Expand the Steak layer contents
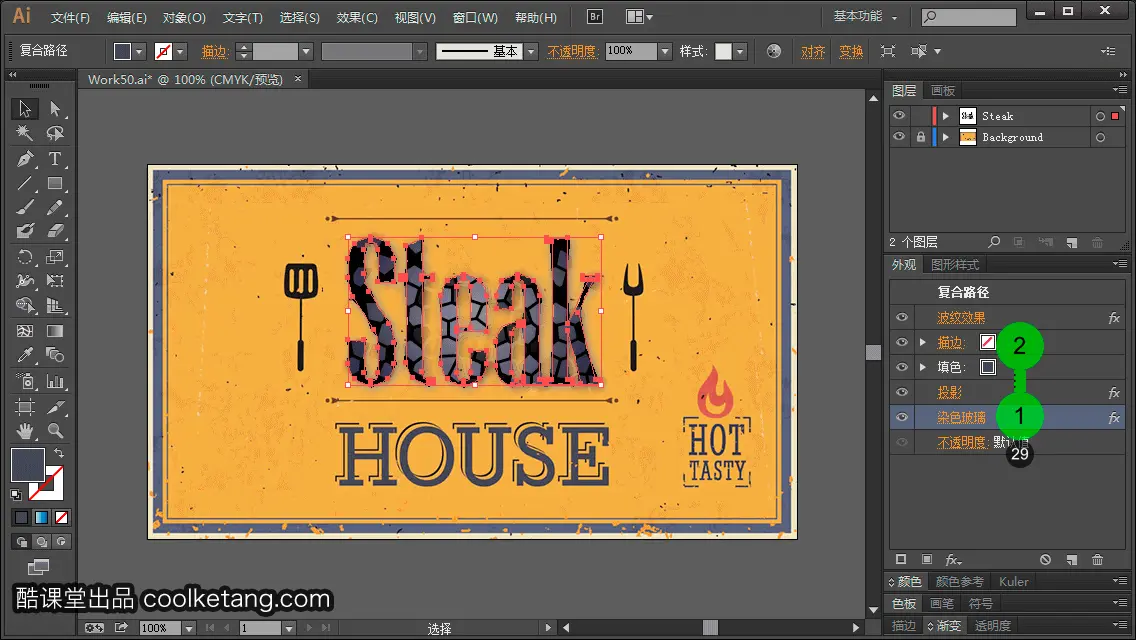This screenshot has width=1136, height=640. (x=945, y=116)
